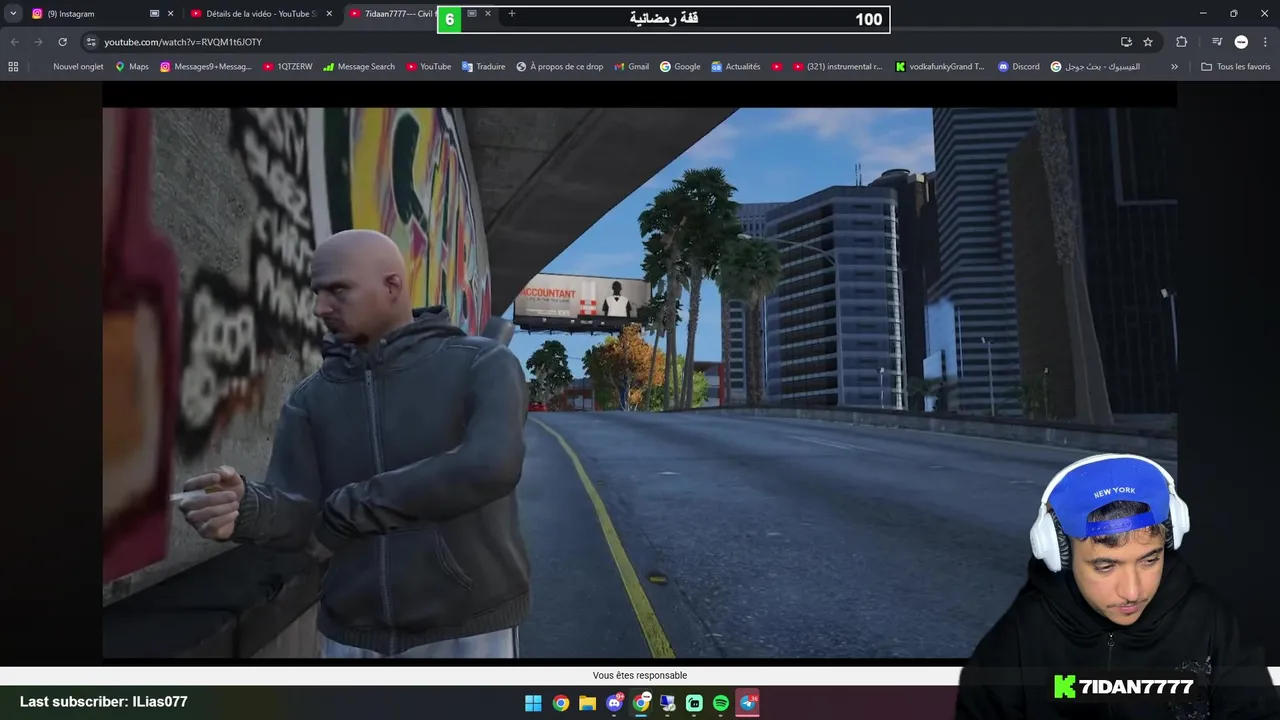This screenshot has width=1280, height=720.
Task: View site information icon in address bar
Action: coord(91,42)
